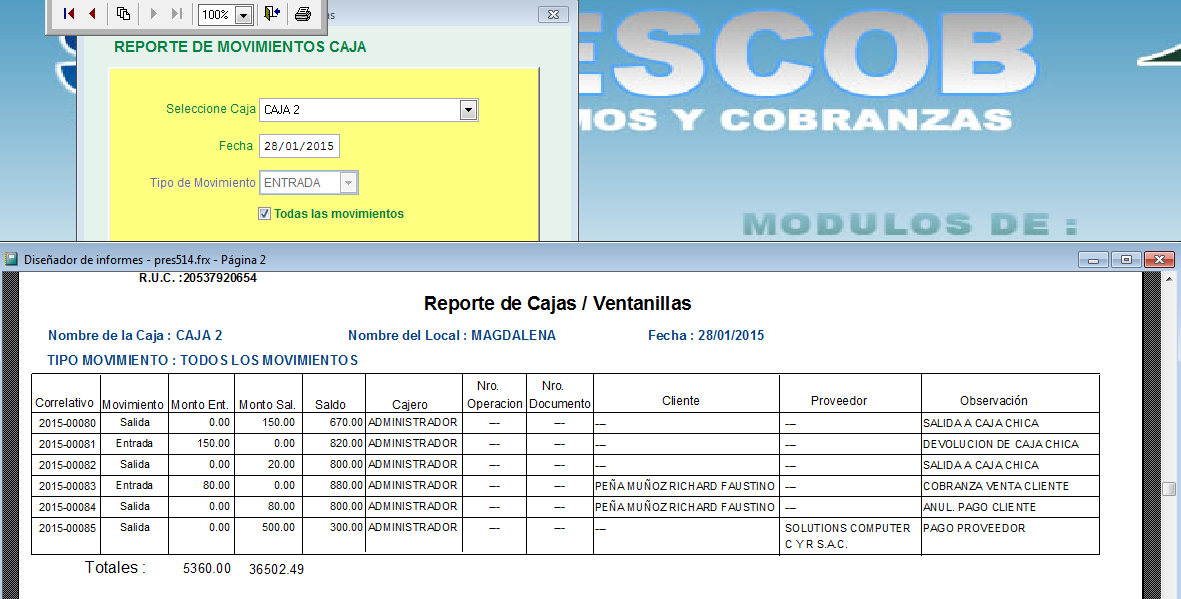Click the Nombre del Local MAGDALENA text
Screen dimensions: 1181x599
click(x=452, y=336)
